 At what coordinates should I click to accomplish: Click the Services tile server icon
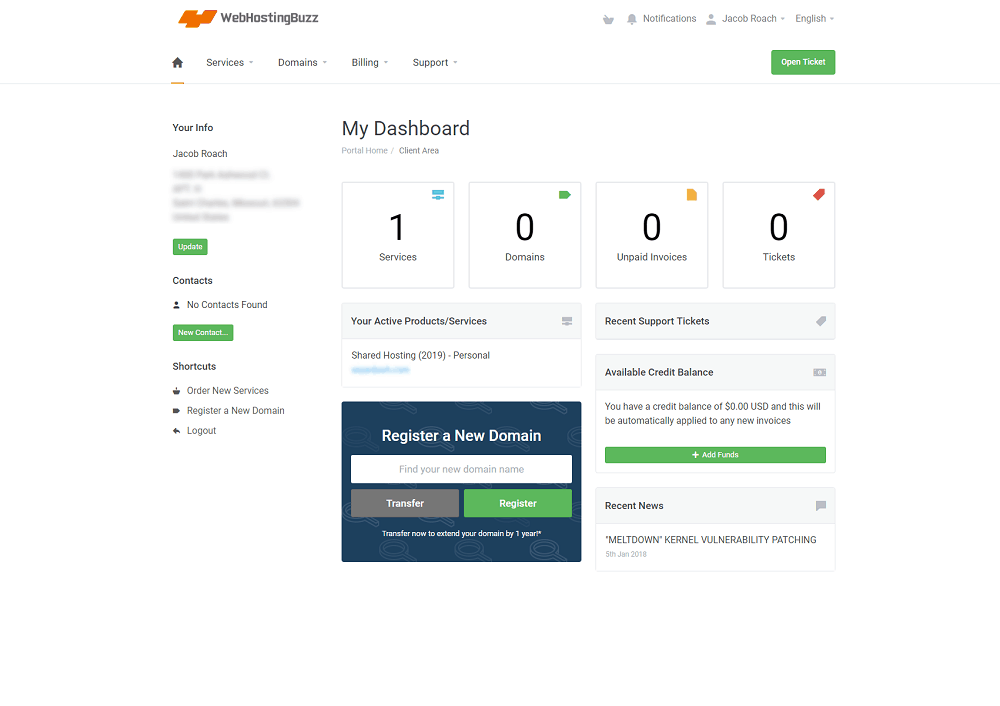[438, 195]
